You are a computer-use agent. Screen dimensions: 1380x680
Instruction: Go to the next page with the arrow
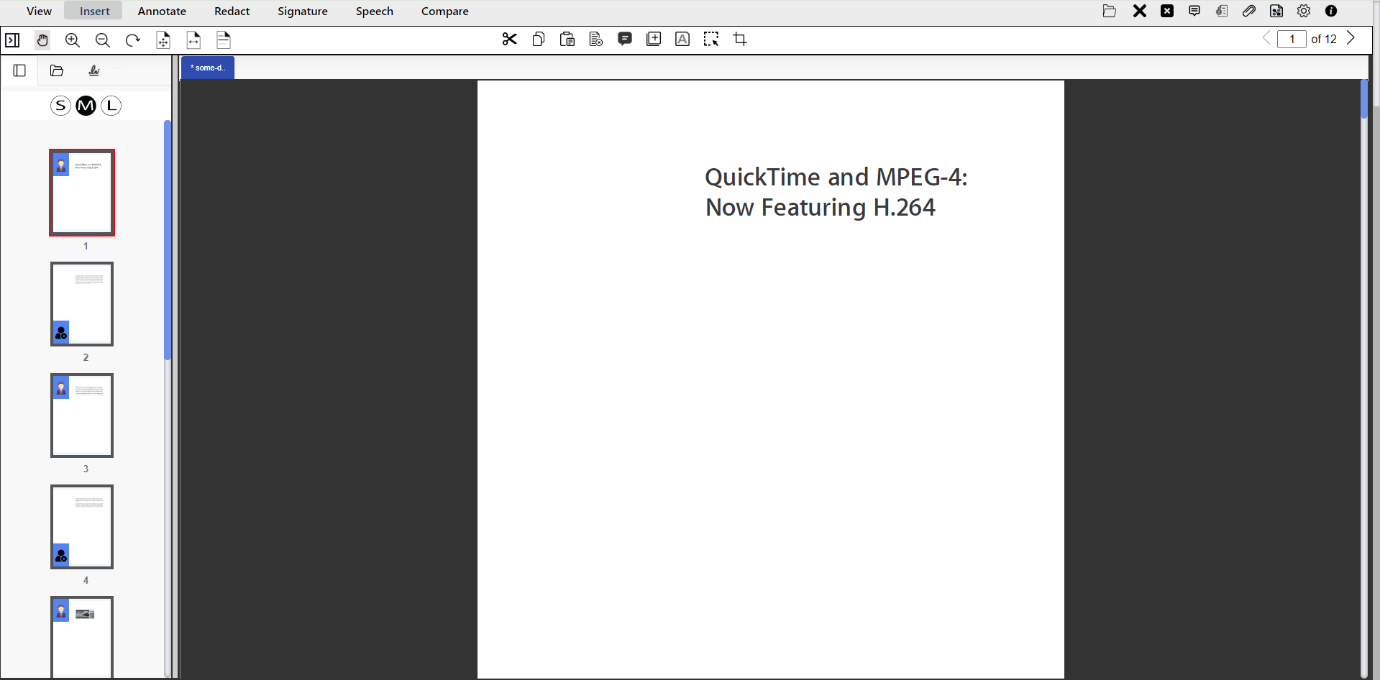[x=1350, y=38]
